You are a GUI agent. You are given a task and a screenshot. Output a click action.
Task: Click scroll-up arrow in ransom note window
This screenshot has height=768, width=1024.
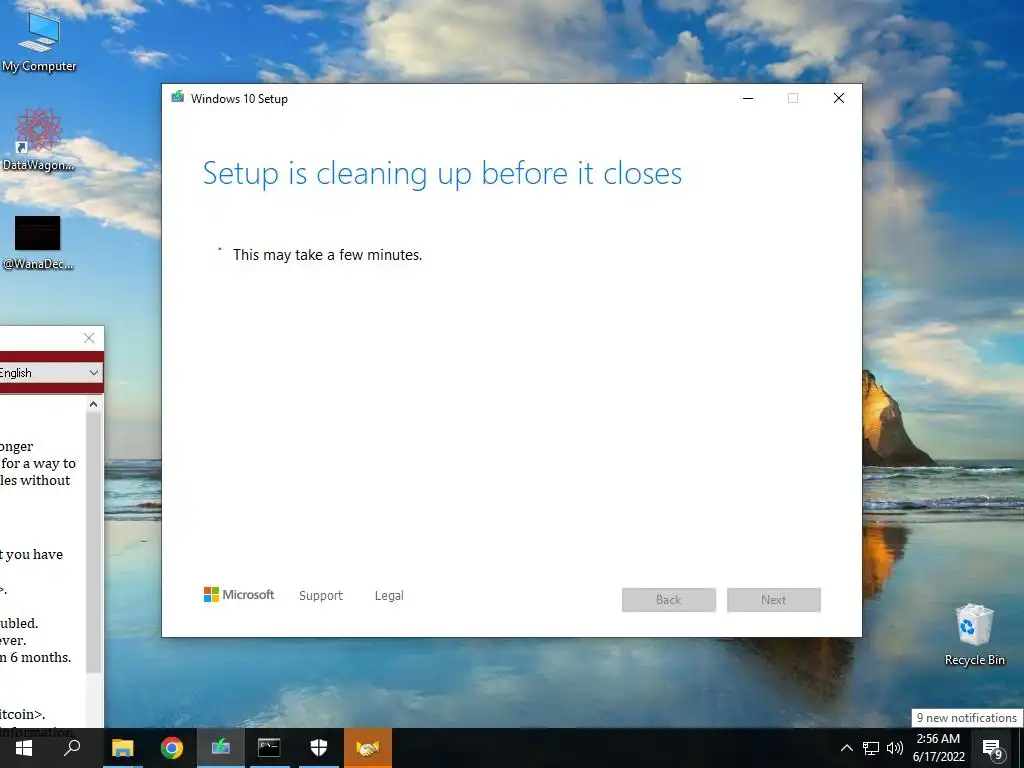pos(93,404)
